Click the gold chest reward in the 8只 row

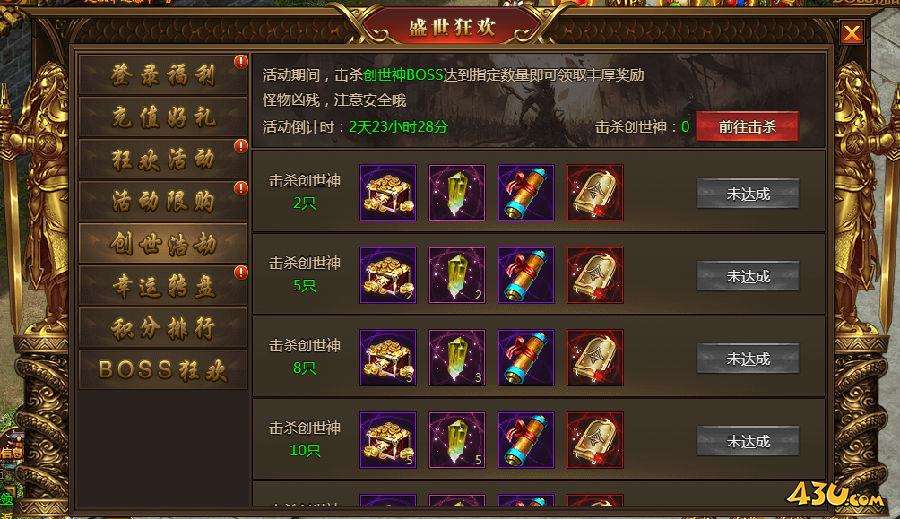coord(388,358)
